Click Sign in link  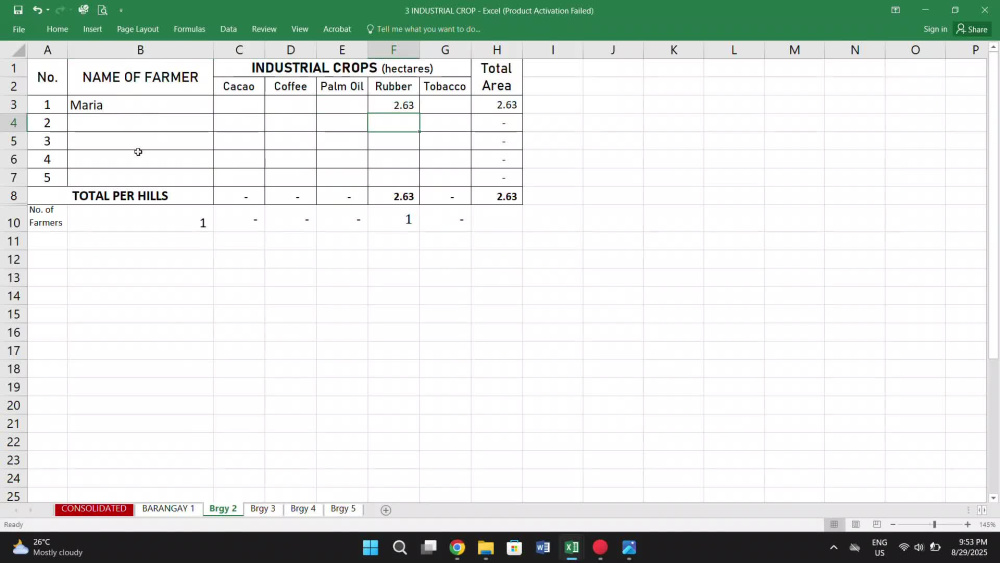(935, 29)
